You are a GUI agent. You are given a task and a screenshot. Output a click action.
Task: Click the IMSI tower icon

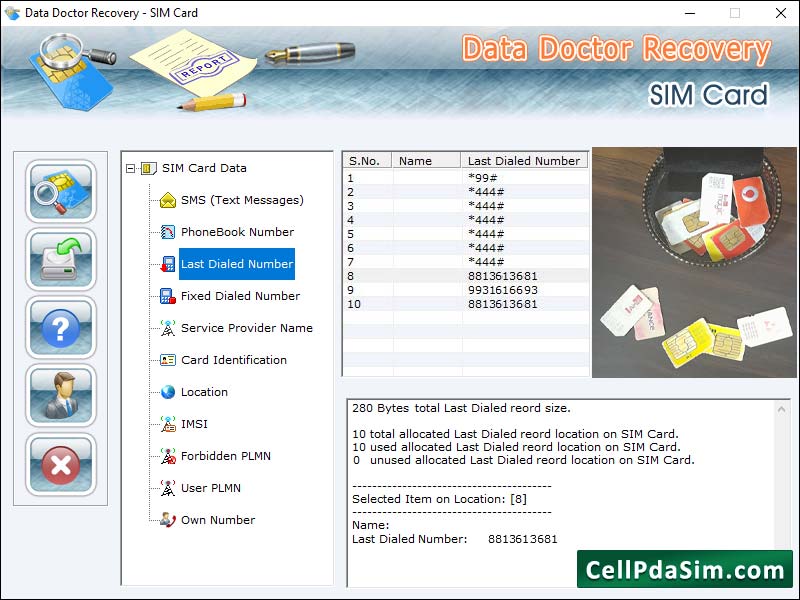(x=168, y=424)
